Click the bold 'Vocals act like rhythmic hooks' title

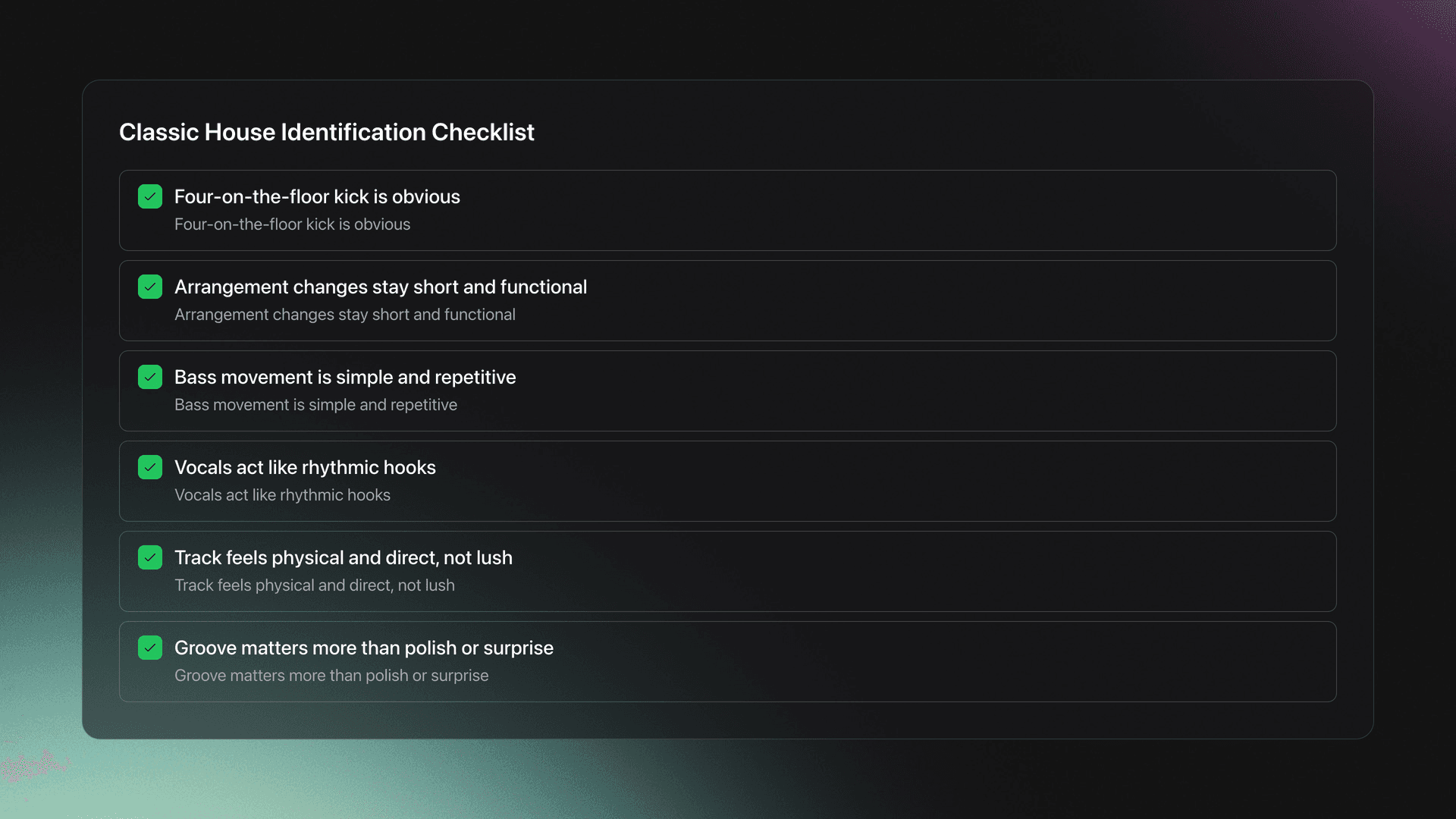pos(305,467)
